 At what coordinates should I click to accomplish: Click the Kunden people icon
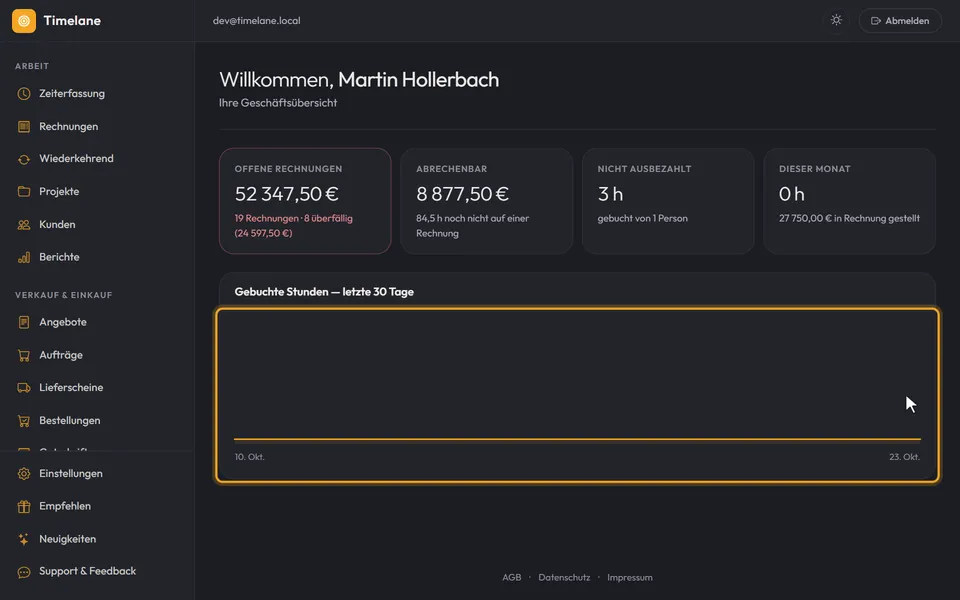click(24, 225)
